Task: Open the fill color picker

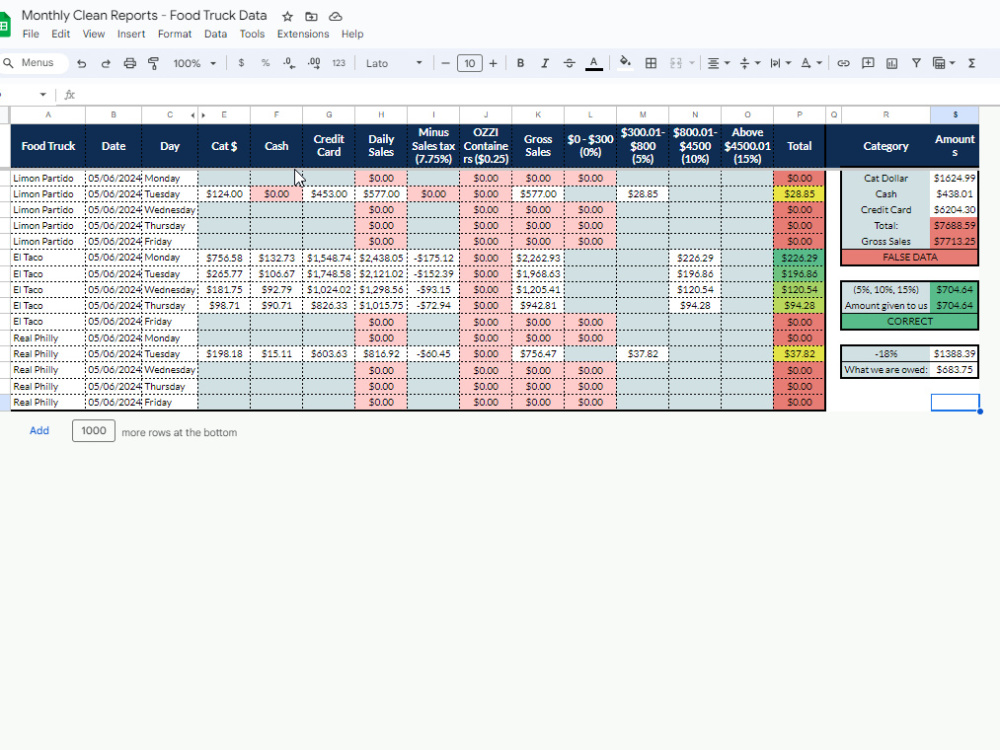Action: point(625,62)
